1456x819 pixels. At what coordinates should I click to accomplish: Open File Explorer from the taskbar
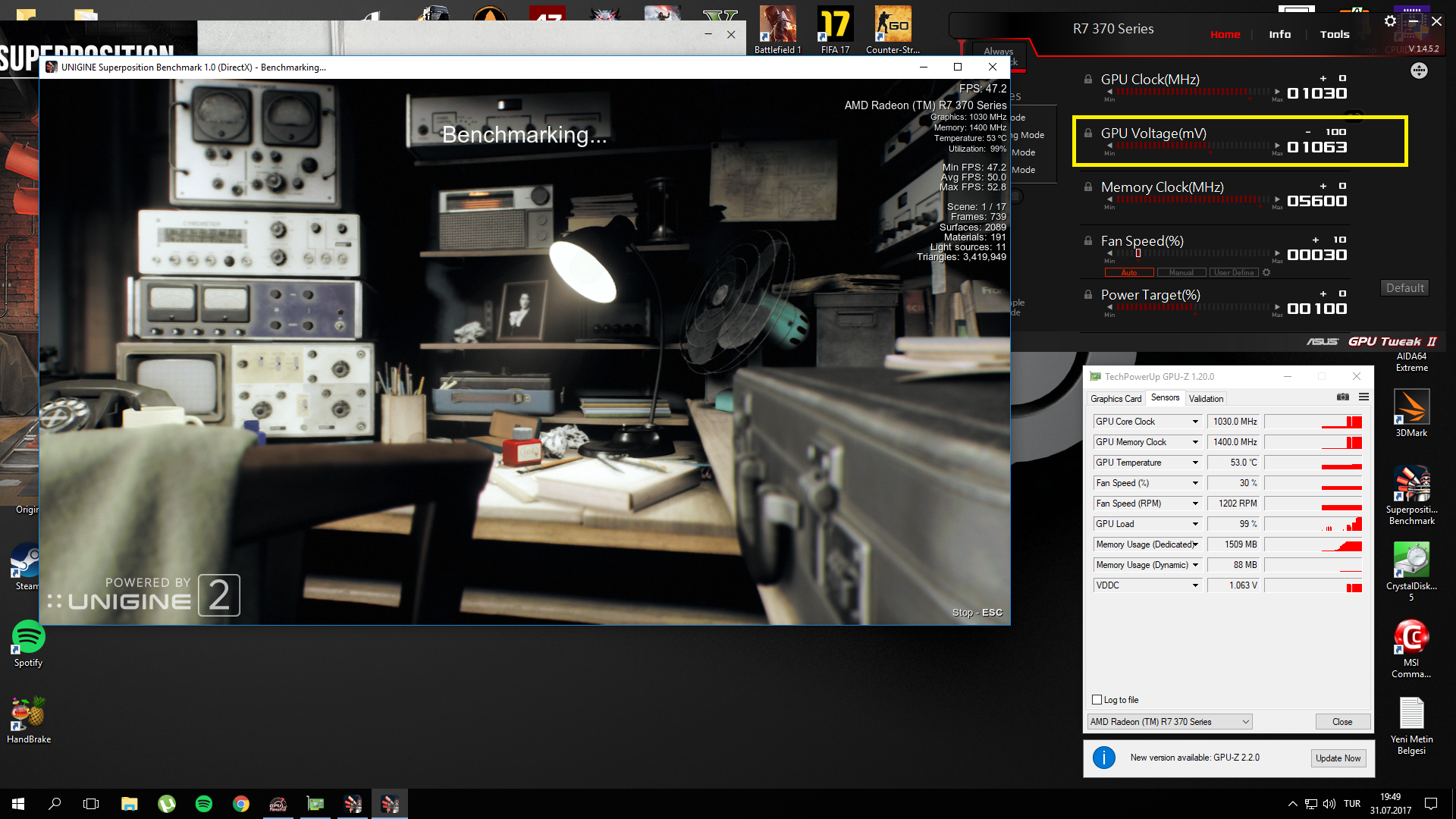(x=129, y=804)
